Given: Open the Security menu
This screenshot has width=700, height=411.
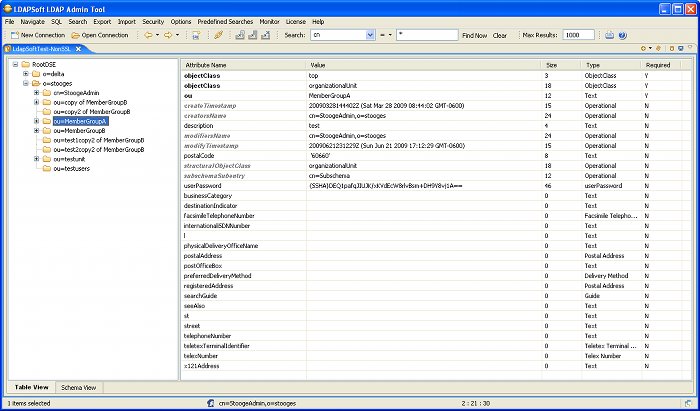Looking at the screenshot, I should pyautogui.click(x=153, y=21).
